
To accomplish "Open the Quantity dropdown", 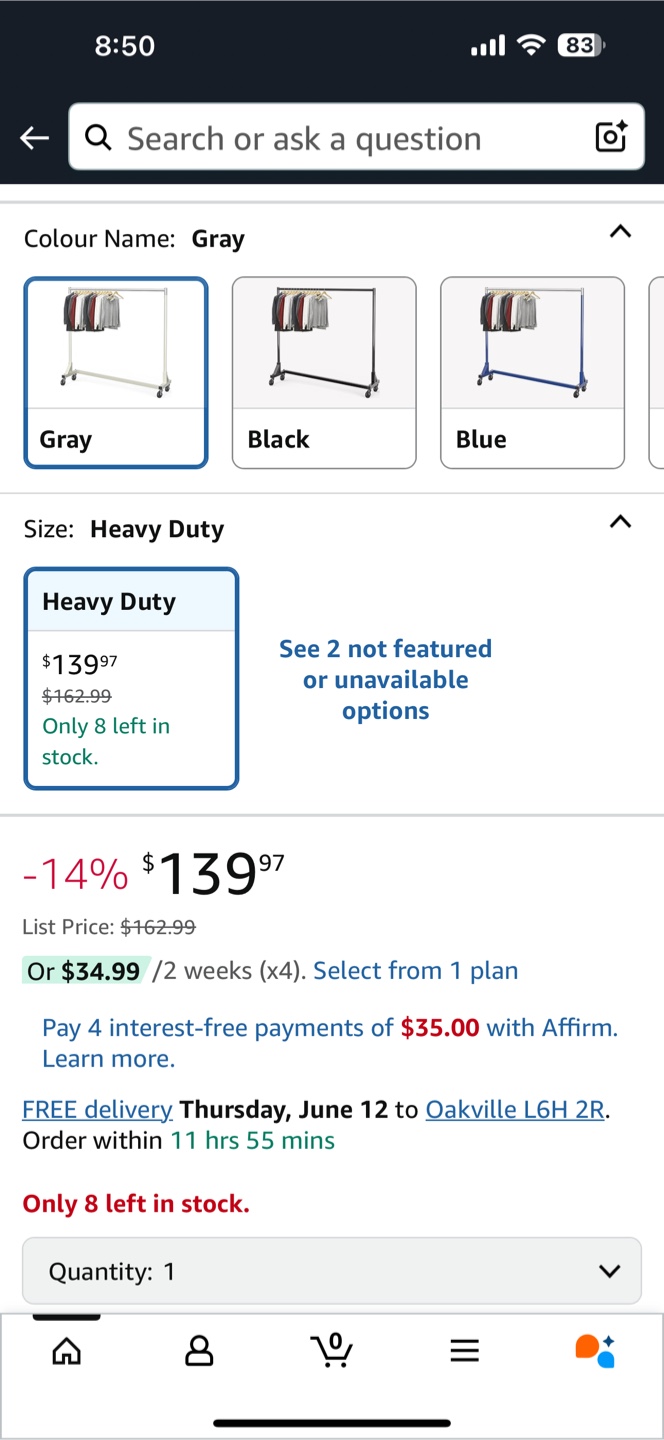I will click(x=332, y=1271).
